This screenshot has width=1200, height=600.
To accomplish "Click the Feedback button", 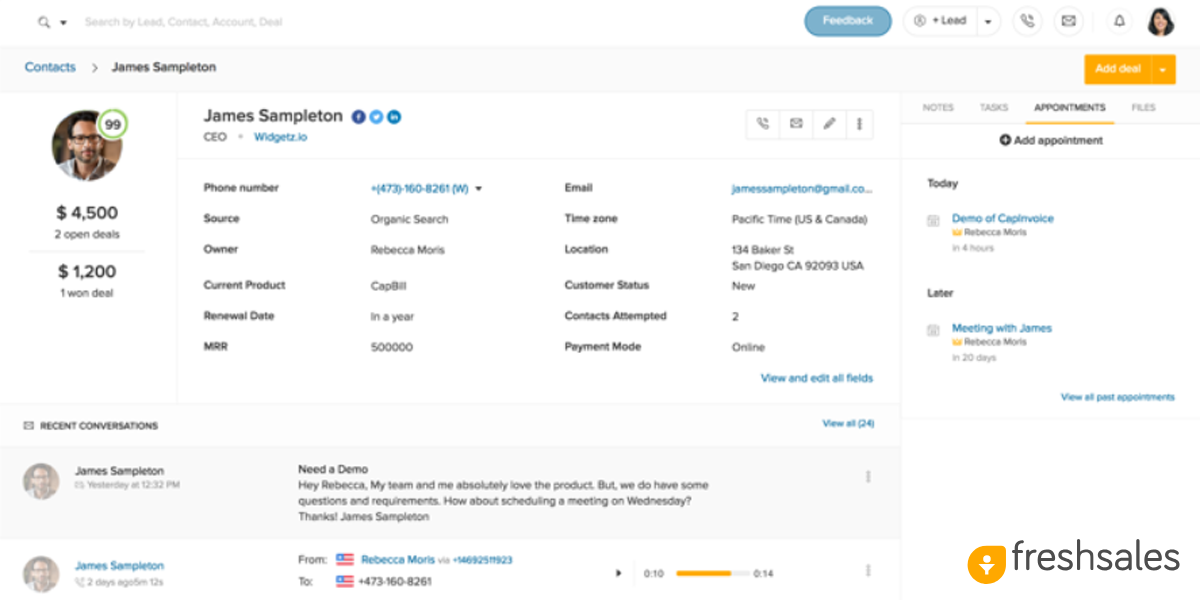I will [x=847, y=21].
